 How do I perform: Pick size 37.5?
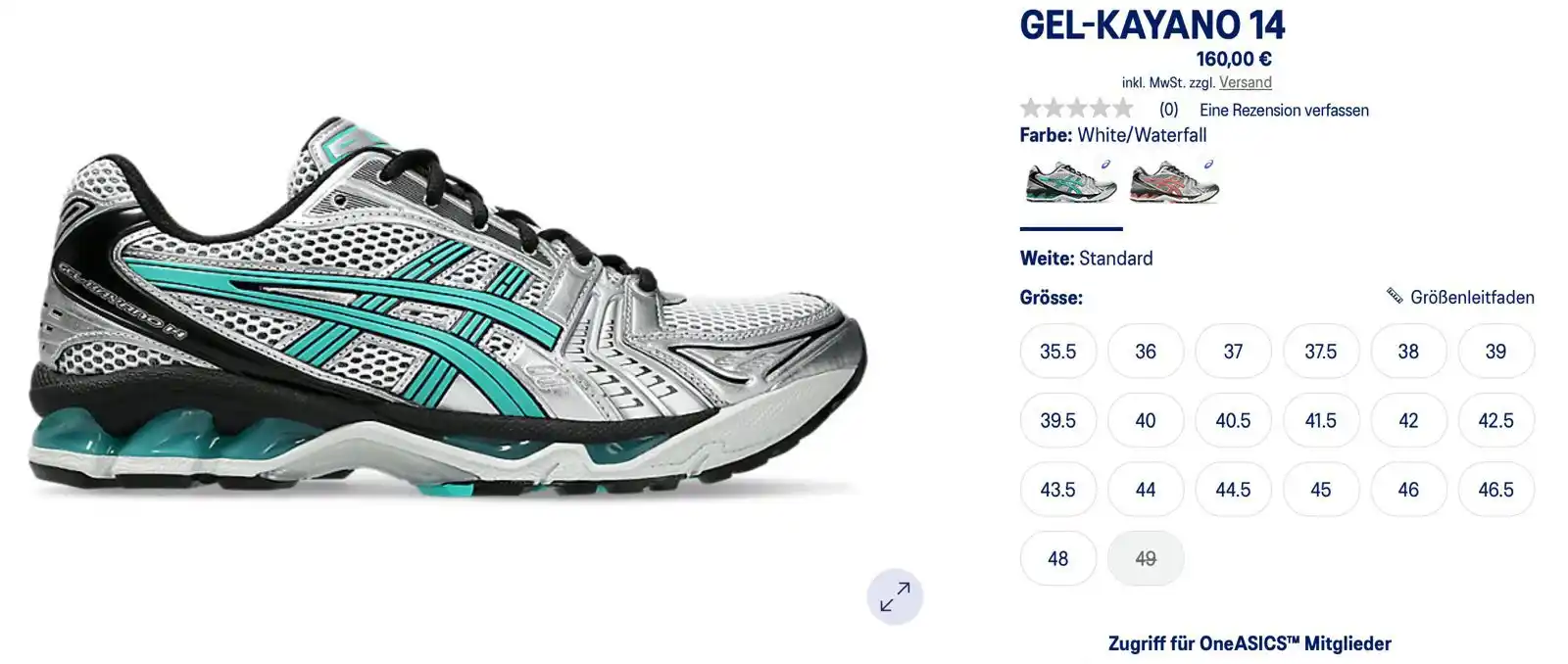pyautogui.click(x=1320, y=352)
